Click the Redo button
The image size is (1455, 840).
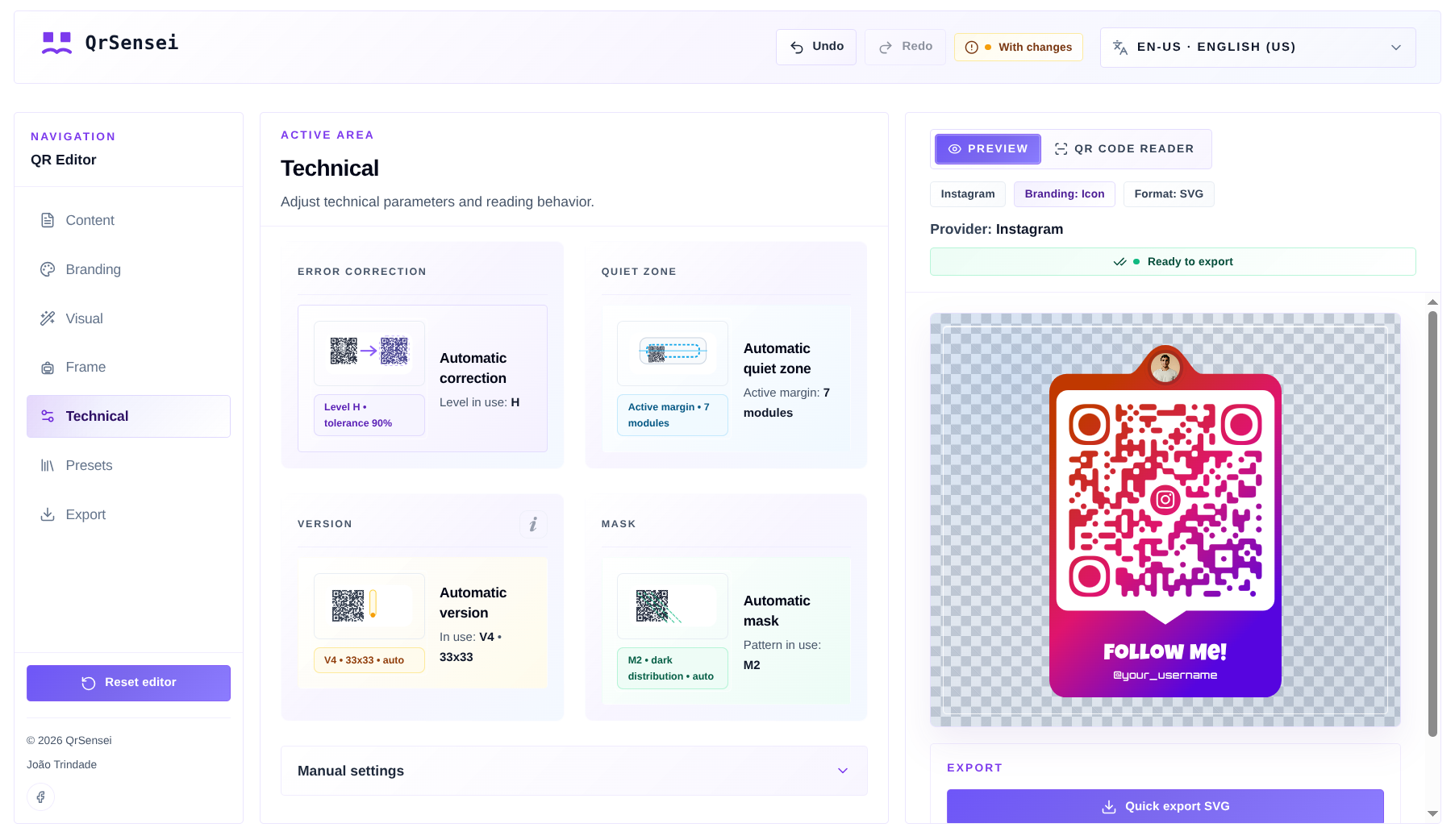[x=905, y=47]
